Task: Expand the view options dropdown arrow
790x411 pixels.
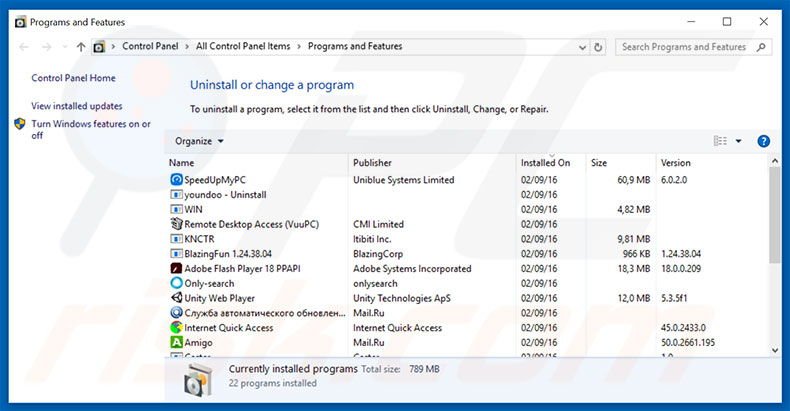Action: (x=739, y=141)
